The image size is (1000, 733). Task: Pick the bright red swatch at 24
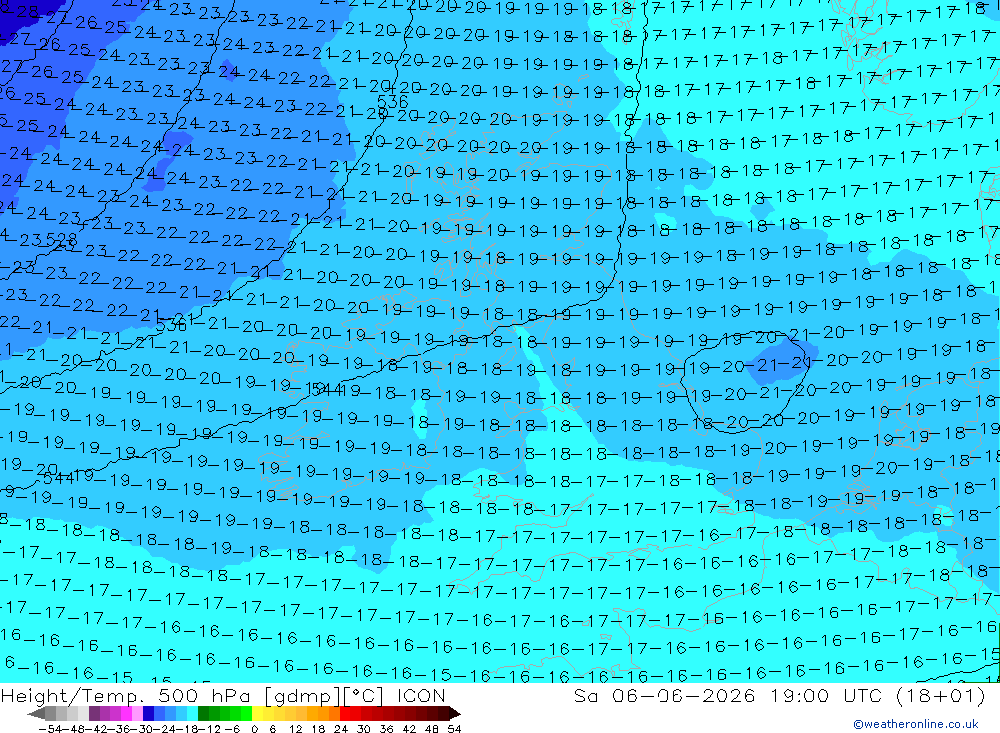345,713
